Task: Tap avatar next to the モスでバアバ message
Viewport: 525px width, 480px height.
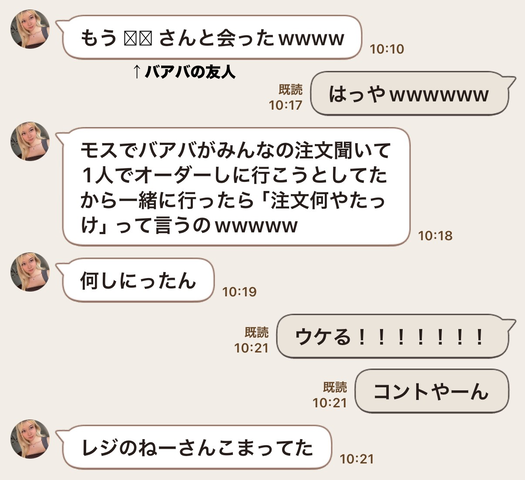Action: pos(30,141)
